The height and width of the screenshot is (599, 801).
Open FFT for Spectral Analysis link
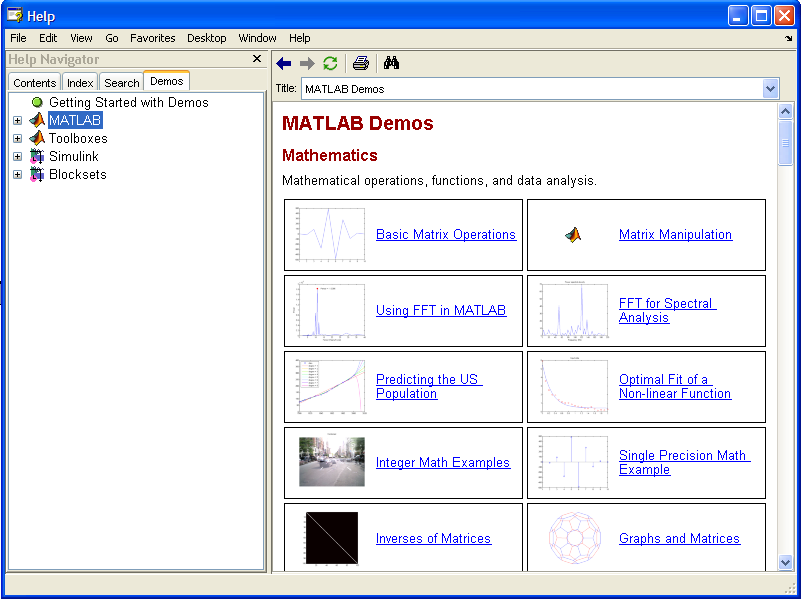click(x=667, y=310)
